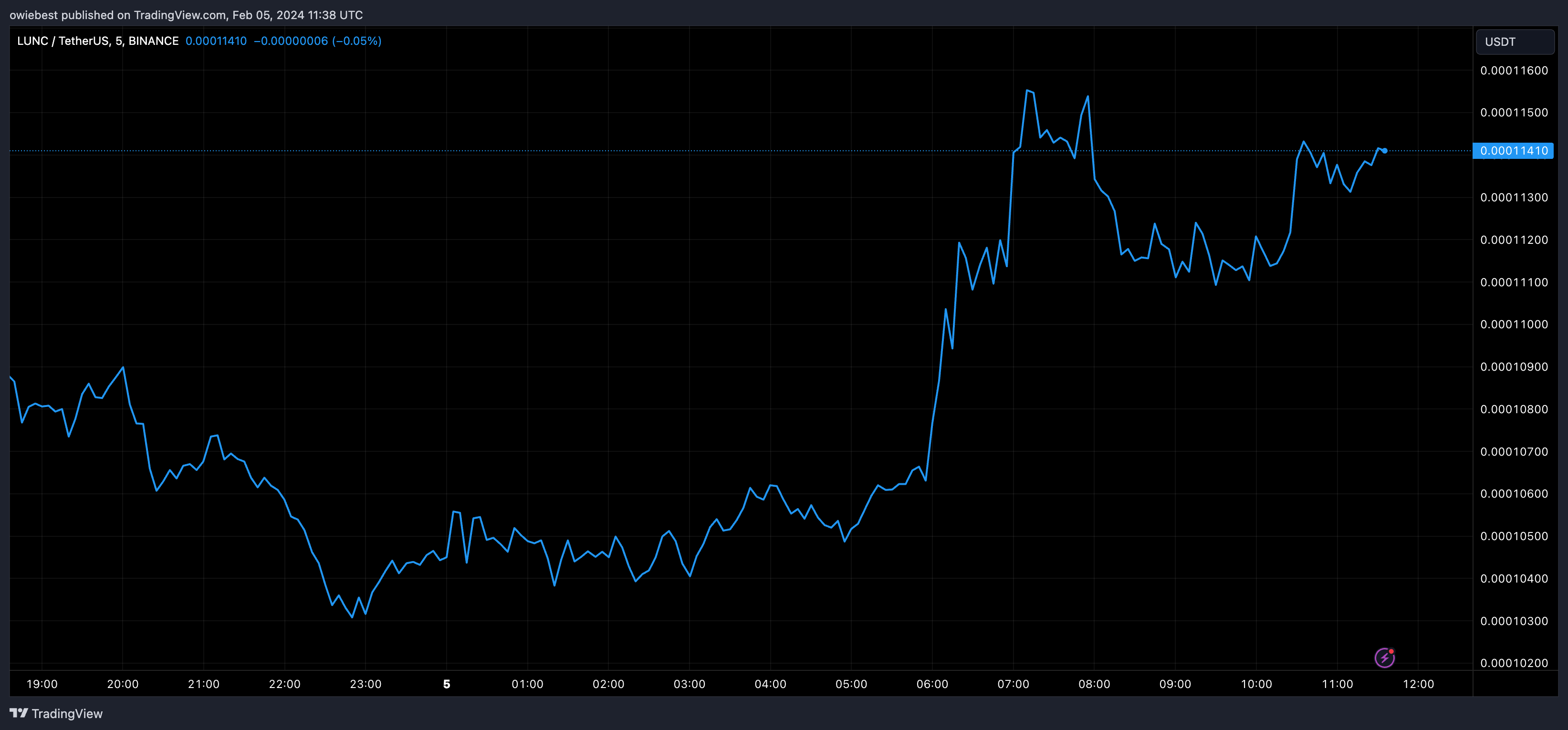Screen dimensions: 1568x730
Task: Click the 06:00 time axis label
Action: click(x=932, y=684)
